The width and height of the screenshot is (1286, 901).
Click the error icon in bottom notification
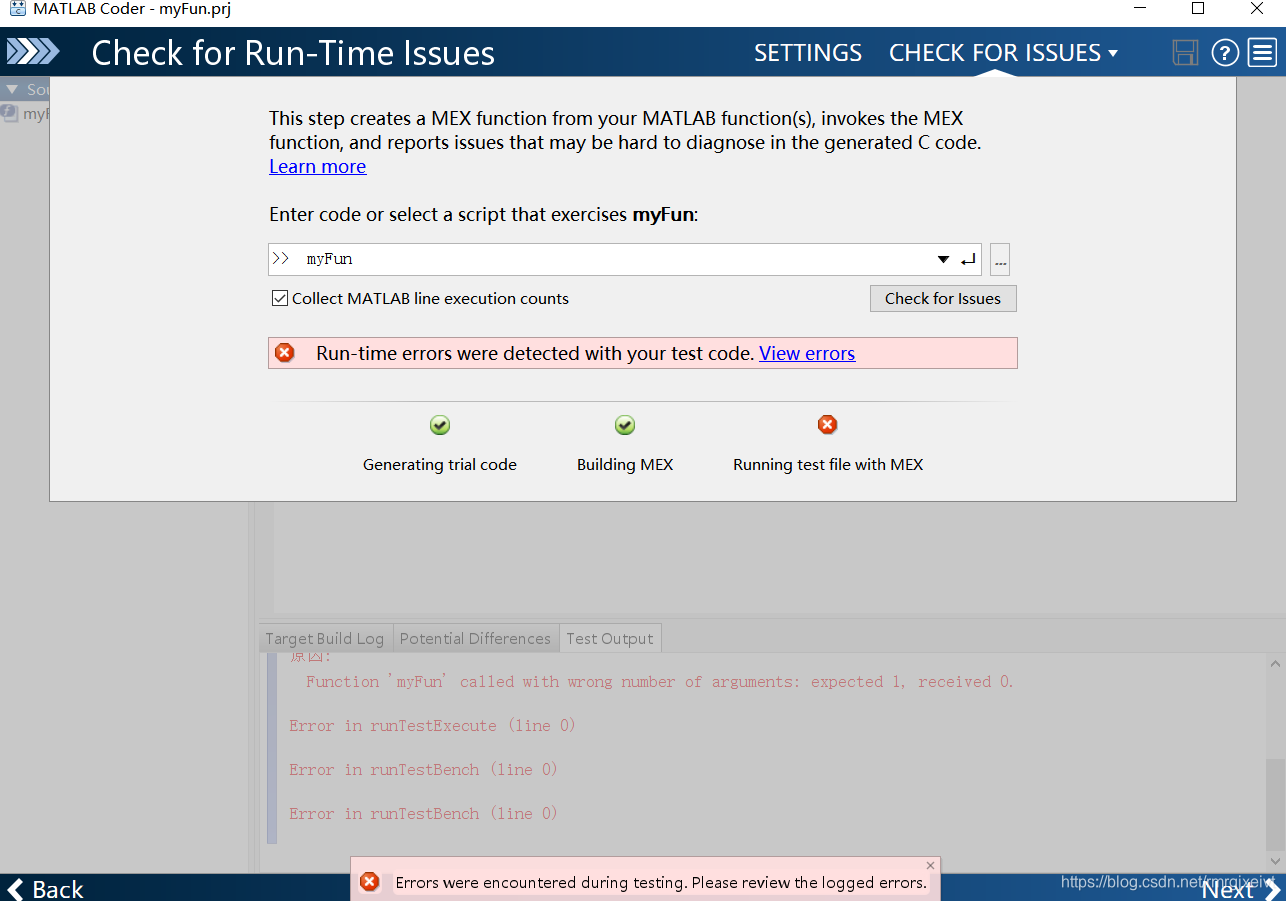(x=369, y=882)
